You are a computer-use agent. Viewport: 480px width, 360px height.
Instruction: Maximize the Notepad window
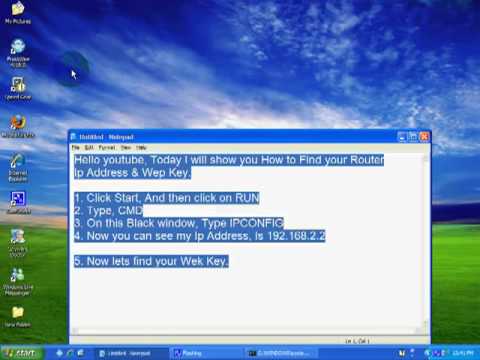(413, 137)
